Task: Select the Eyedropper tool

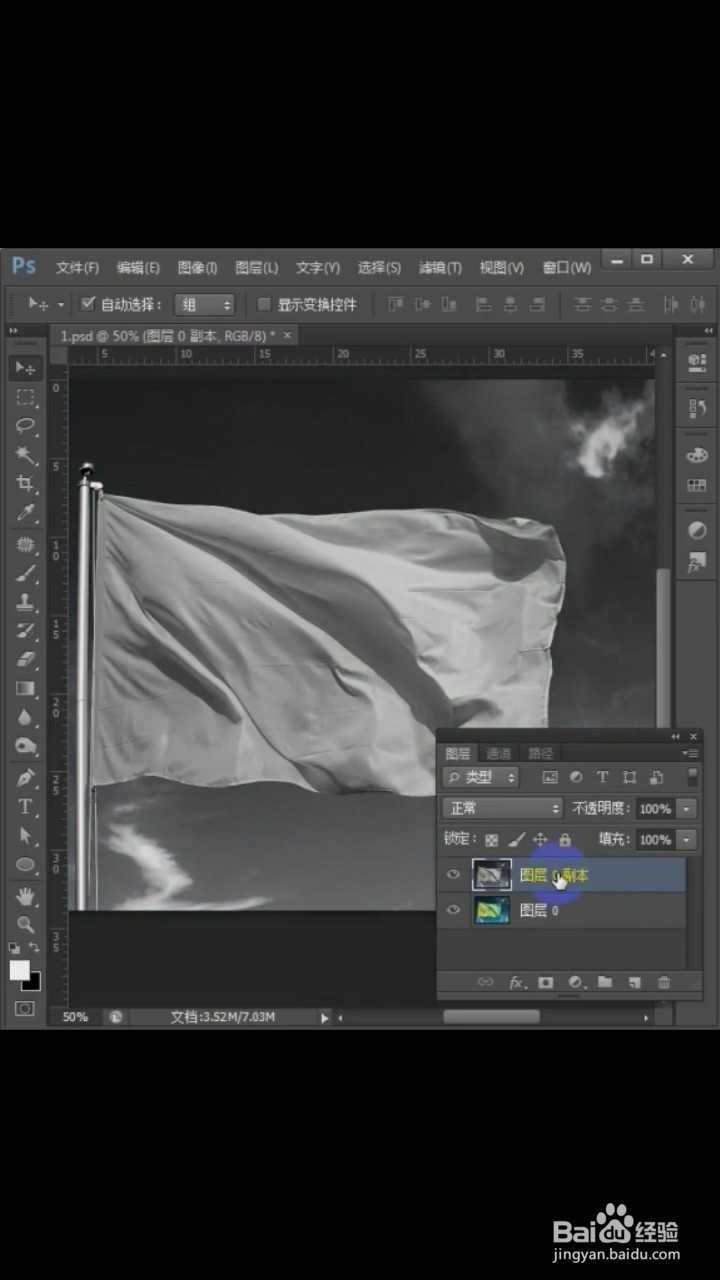Action: coord(25,513)
